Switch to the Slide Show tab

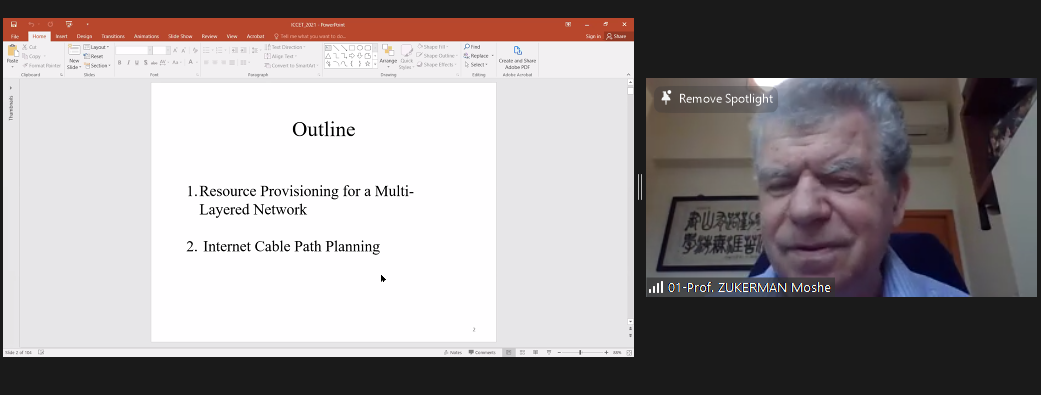[180, 37]
